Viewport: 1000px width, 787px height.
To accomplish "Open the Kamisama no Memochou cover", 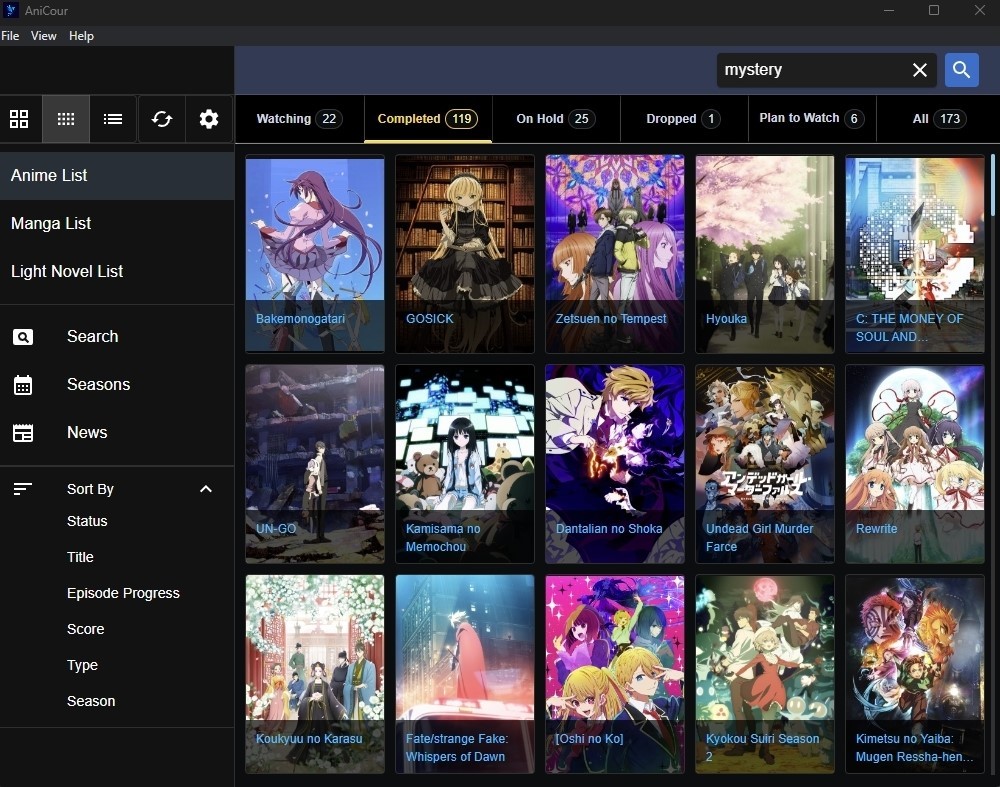I will (x=465, y=464).
